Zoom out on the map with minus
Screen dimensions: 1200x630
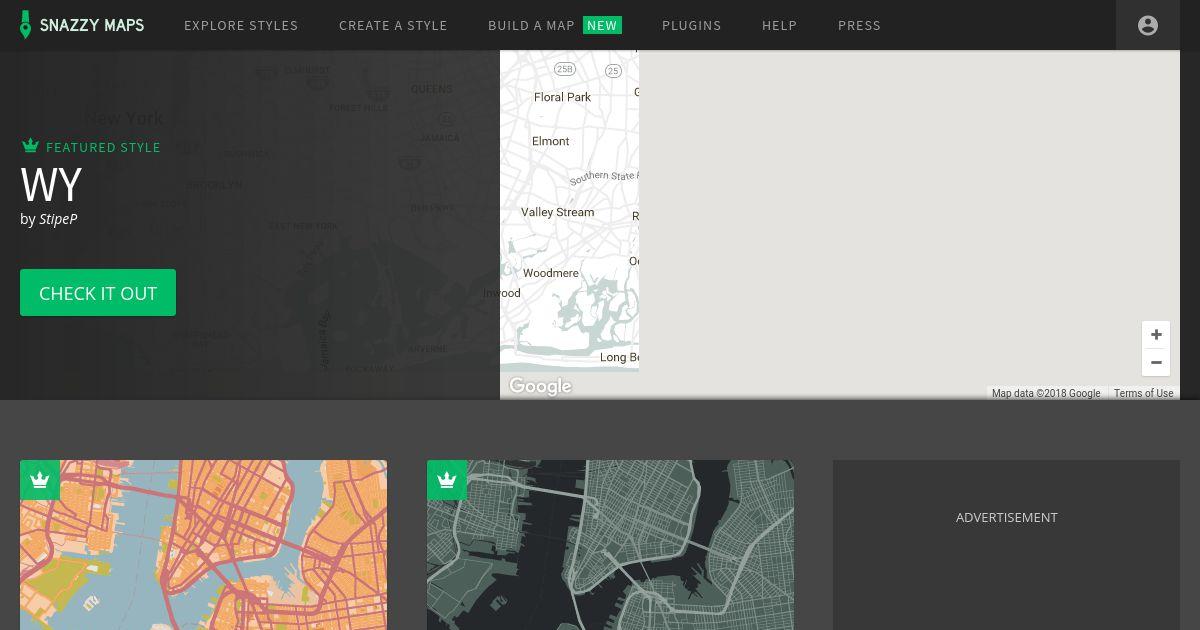[x=1156, y=362]
